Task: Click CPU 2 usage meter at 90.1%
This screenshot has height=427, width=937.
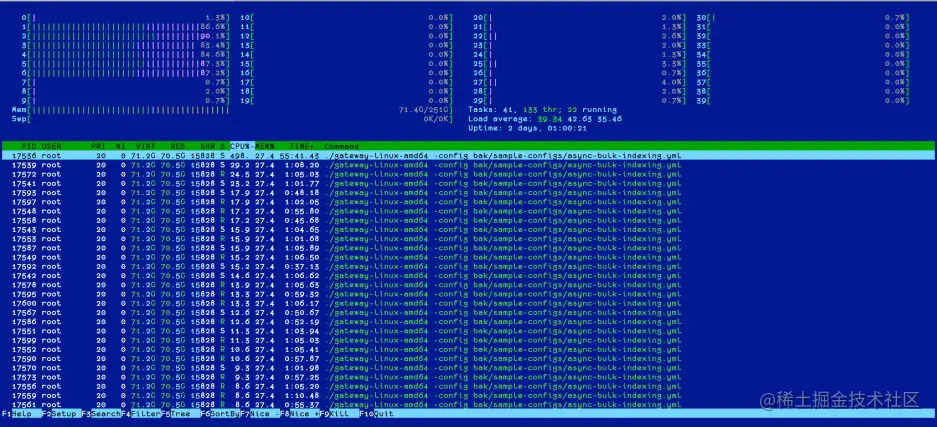Action: tap(126, 36)
